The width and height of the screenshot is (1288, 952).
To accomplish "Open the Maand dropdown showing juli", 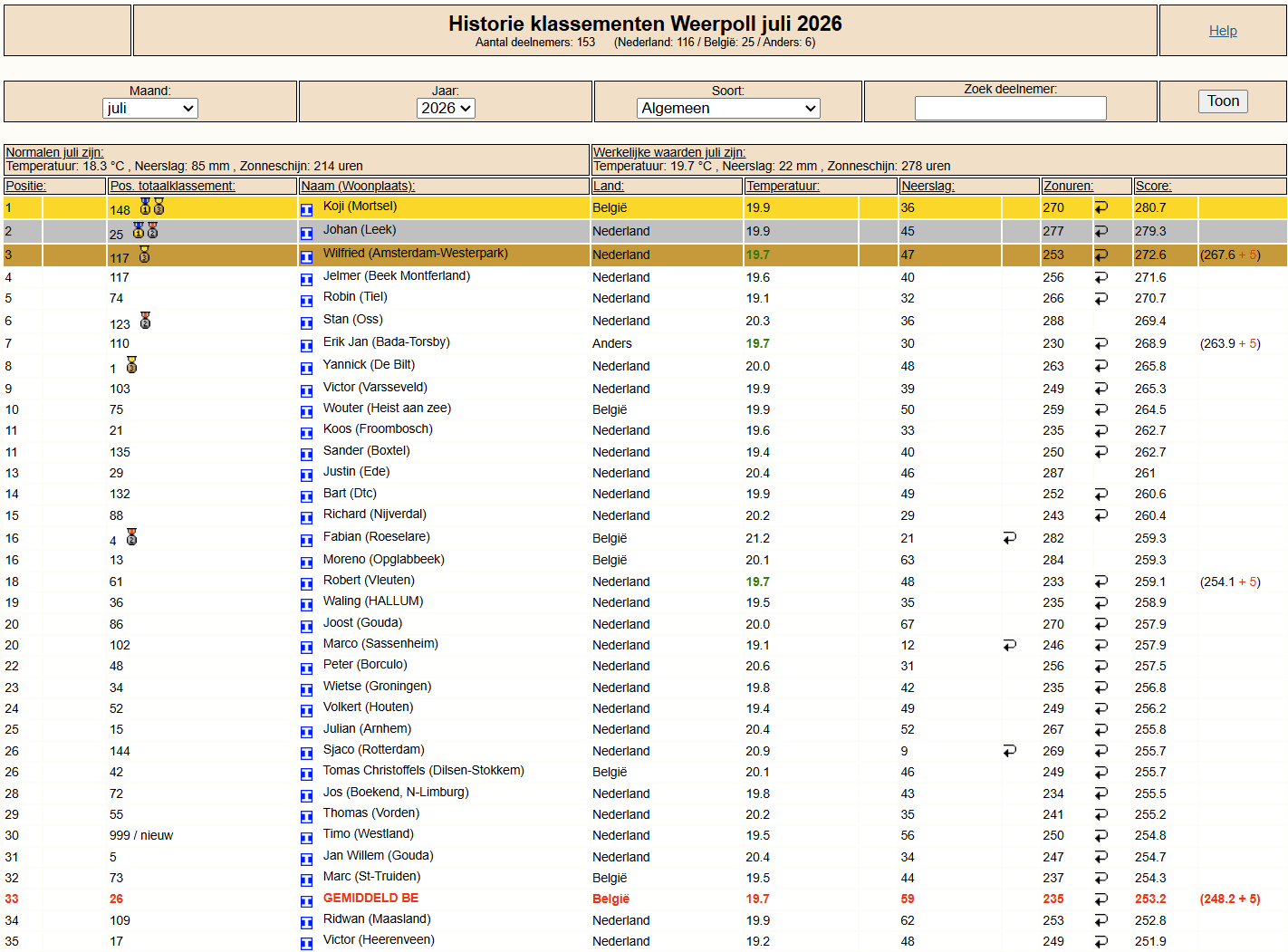I will pos(150,108).
